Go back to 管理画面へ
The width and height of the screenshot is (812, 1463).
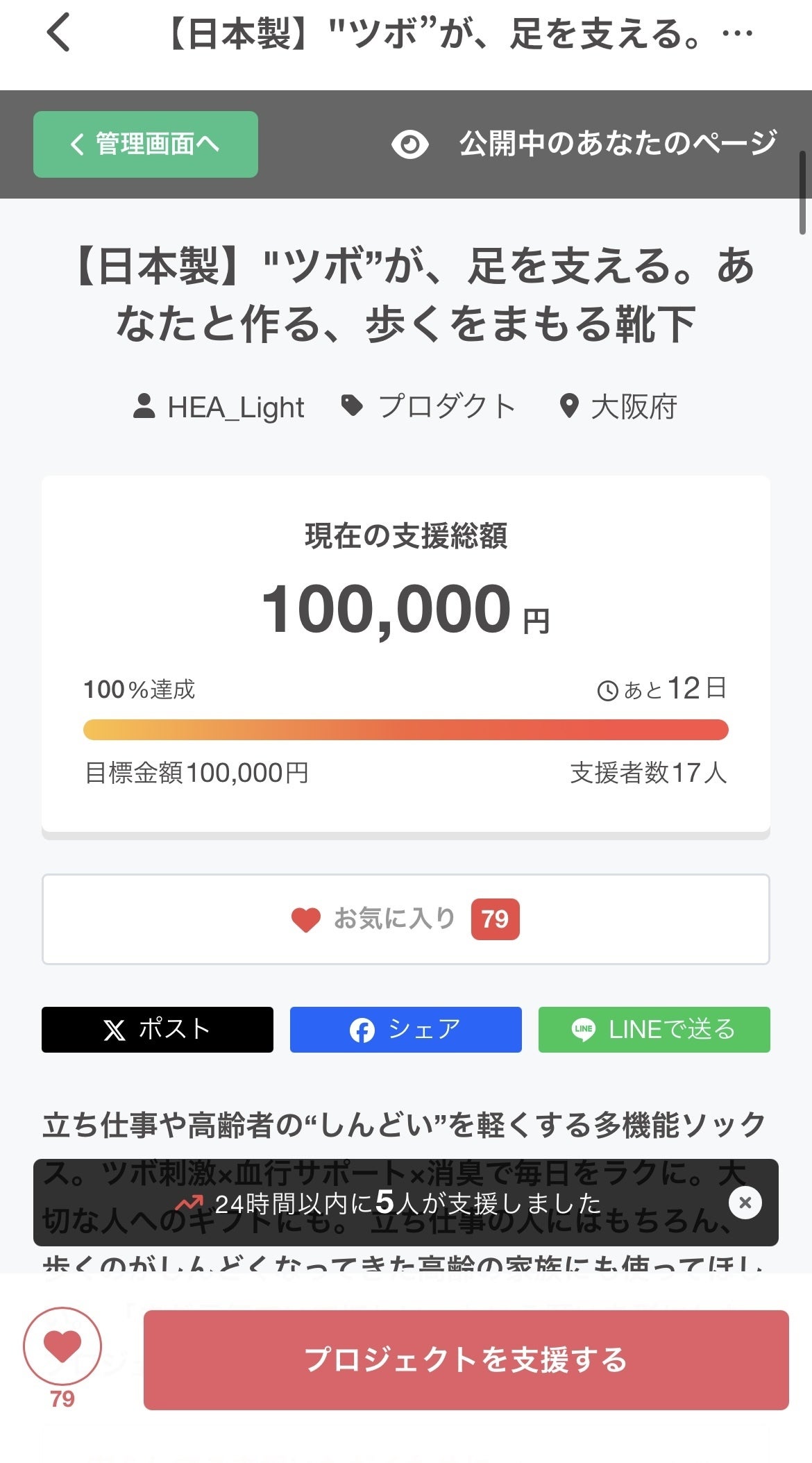coord(146,144)
